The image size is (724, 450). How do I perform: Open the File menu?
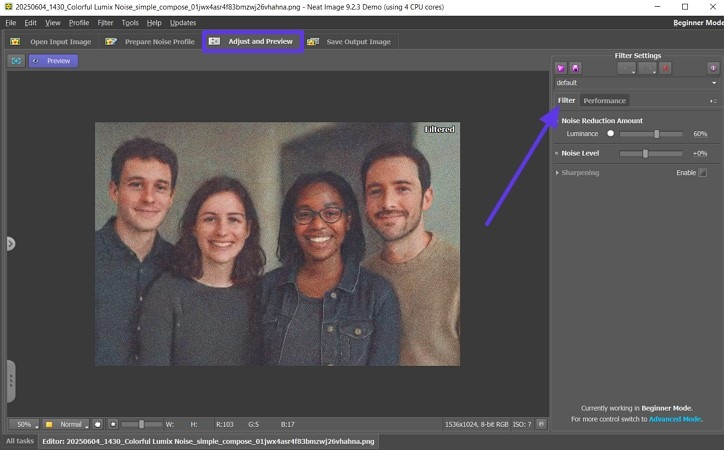coord(11,23)
